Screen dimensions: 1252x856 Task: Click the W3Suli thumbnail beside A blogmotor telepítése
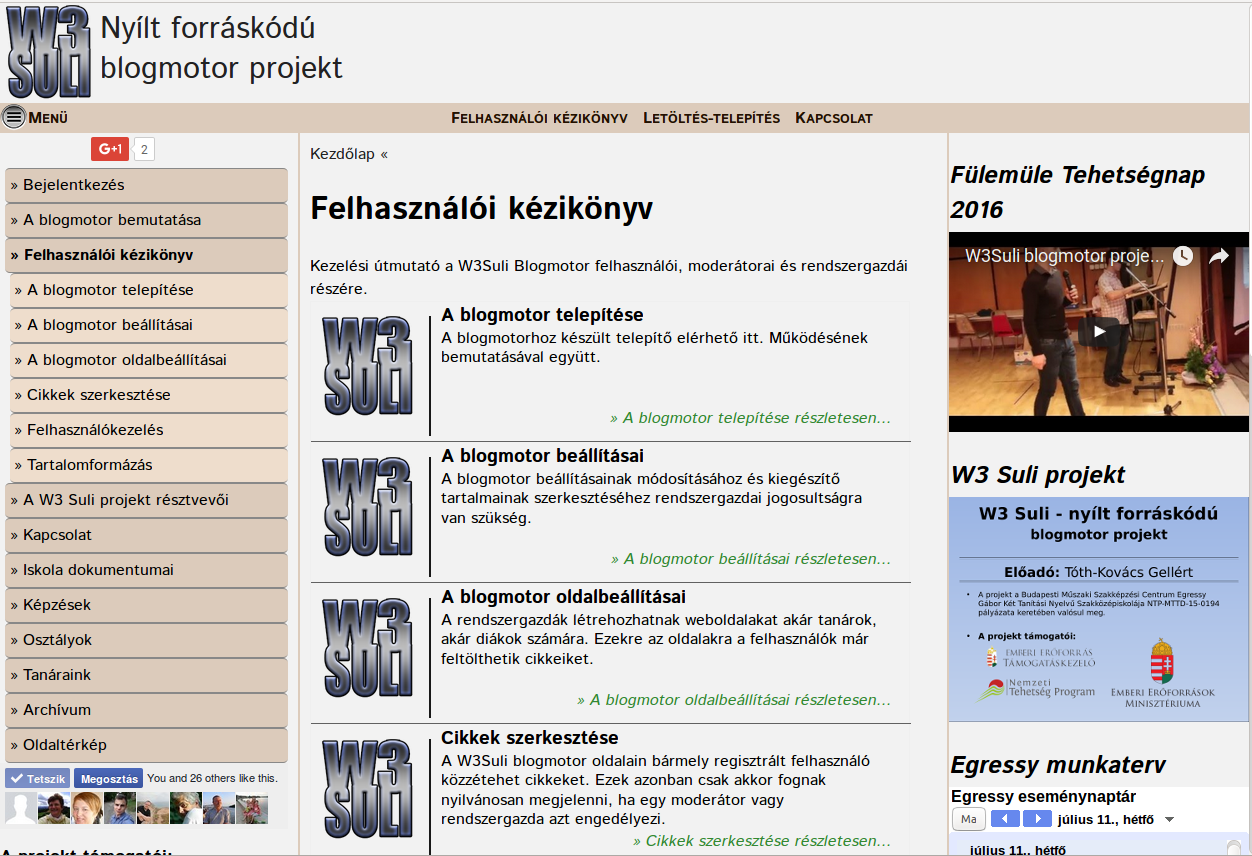[367, 366]
